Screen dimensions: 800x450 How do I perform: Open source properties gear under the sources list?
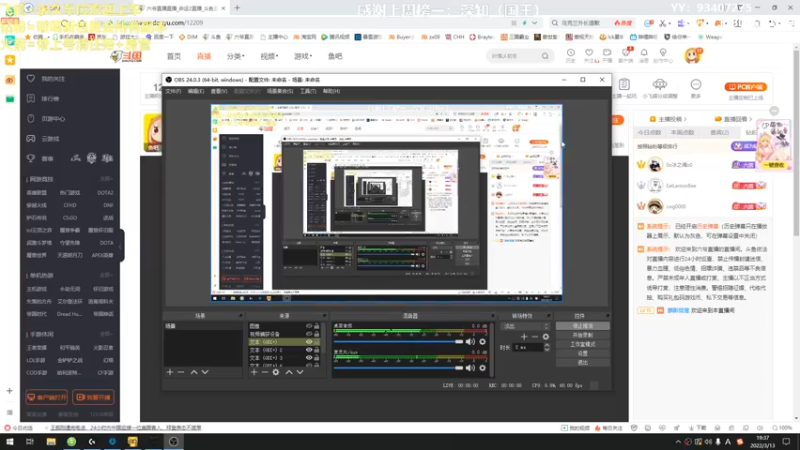[276, 372]
